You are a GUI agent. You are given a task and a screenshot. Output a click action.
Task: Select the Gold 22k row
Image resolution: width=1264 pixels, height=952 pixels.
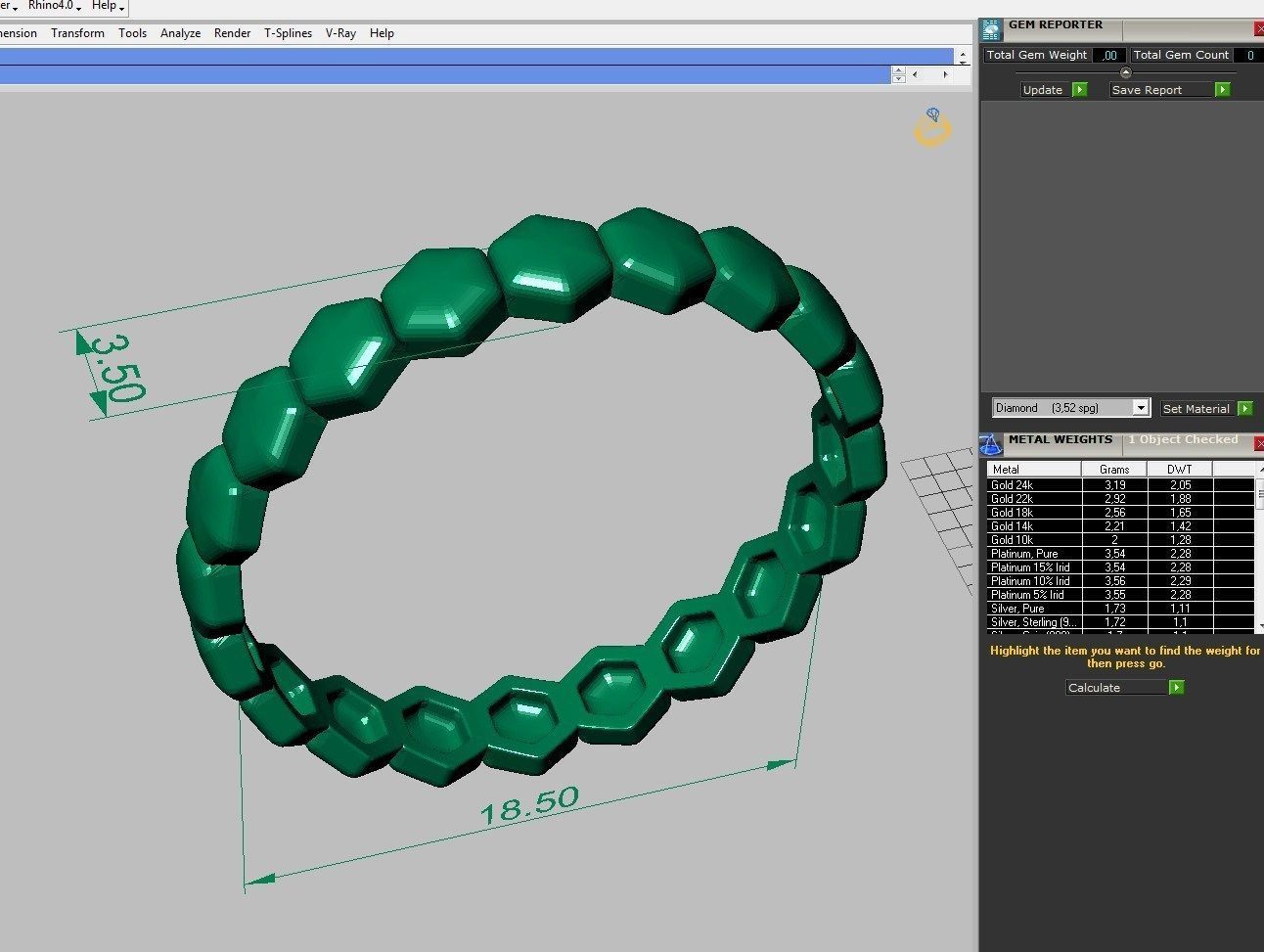[x=1121, y=499]
